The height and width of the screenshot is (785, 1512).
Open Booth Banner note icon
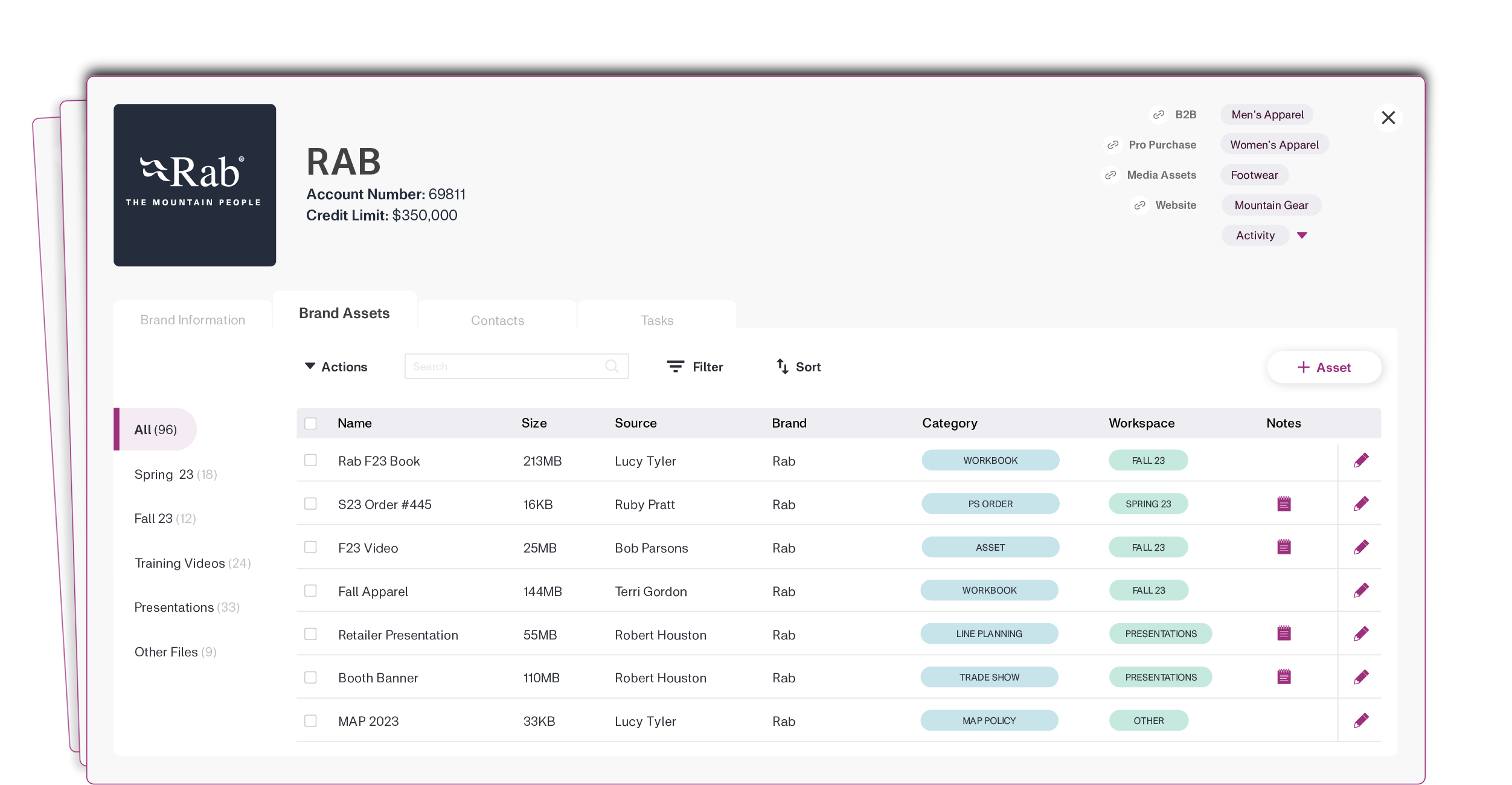point(1284,677)
